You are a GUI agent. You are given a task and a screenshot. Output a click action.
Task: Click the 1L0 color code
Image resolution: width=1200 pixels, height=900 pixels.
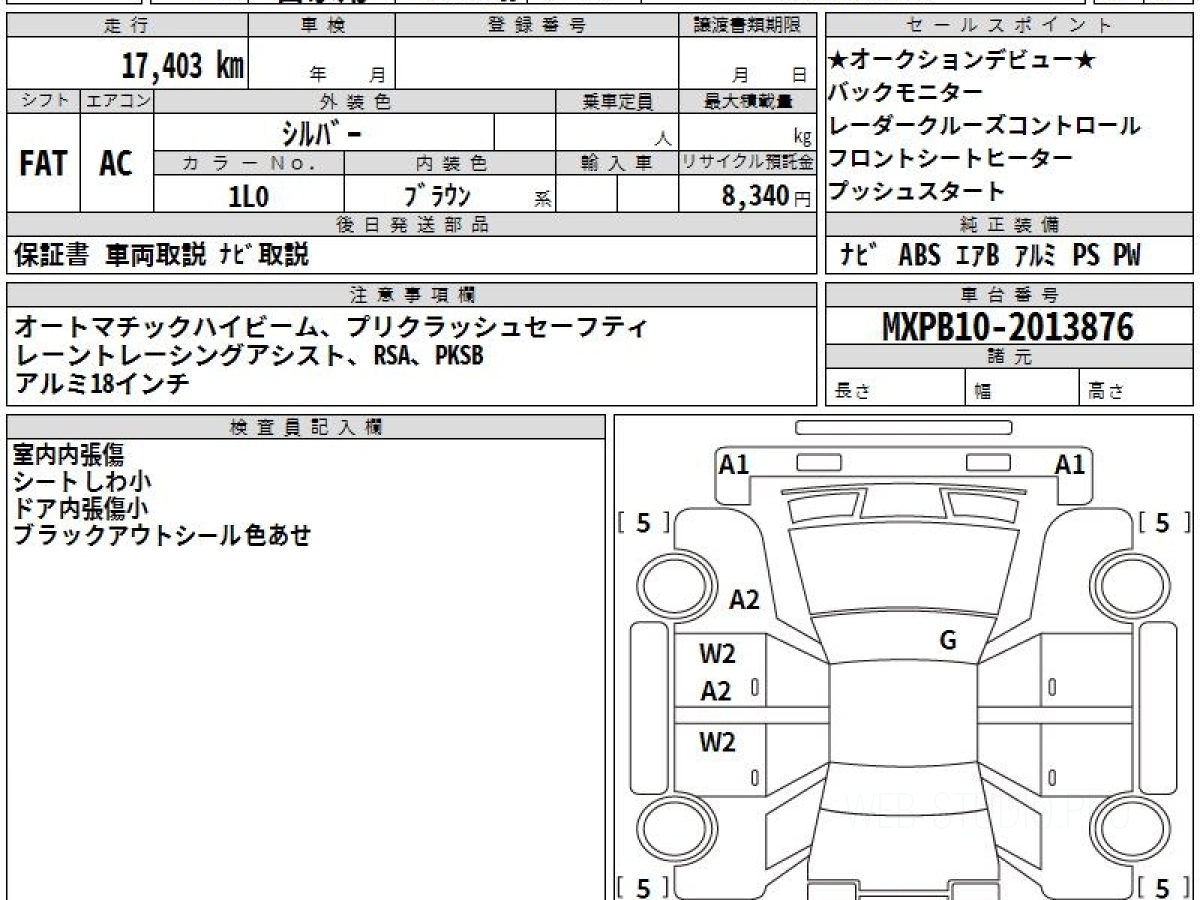tap(249, 195)
